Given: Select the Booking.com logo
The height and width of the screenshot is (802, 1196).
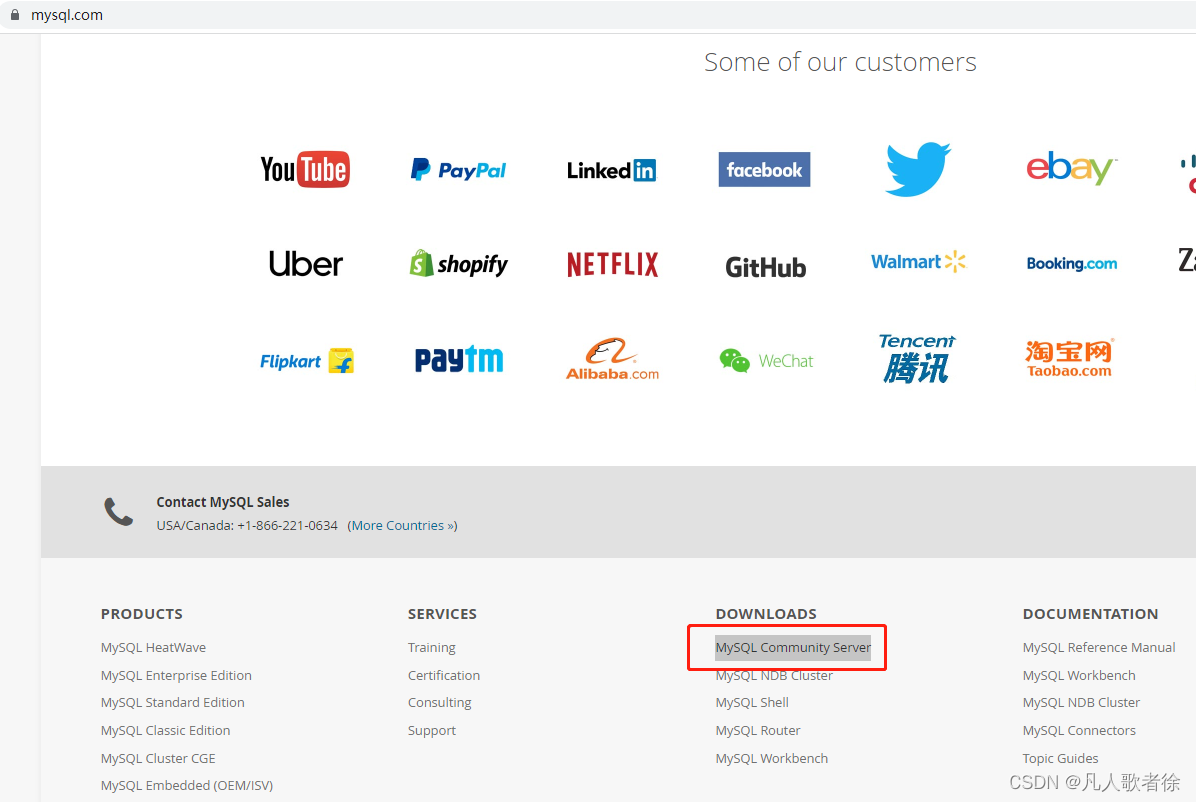Looking at the screenshot, I should (x=1072, y=263).
